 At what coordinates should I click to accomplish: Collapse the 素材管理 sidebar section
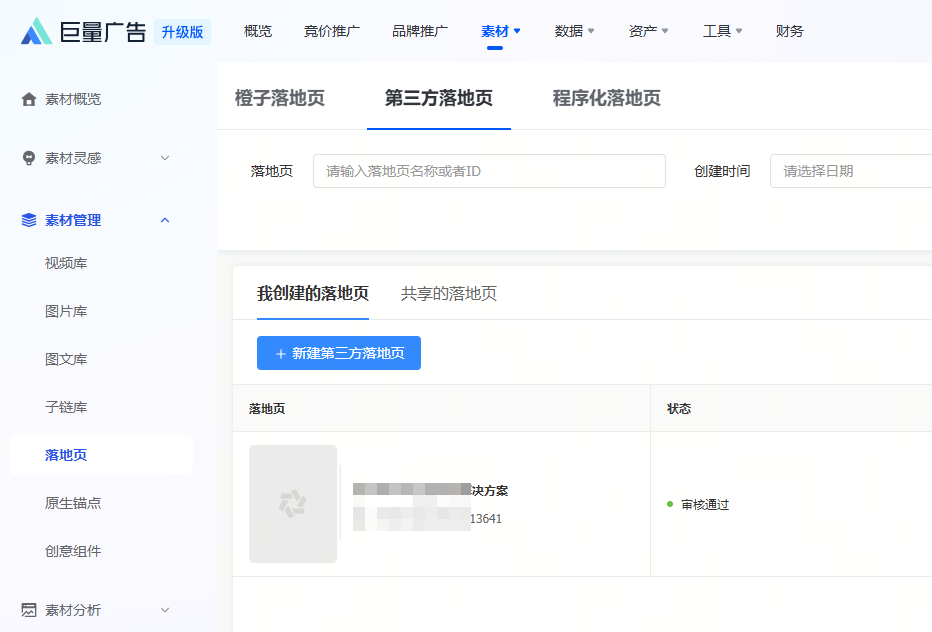165,220
